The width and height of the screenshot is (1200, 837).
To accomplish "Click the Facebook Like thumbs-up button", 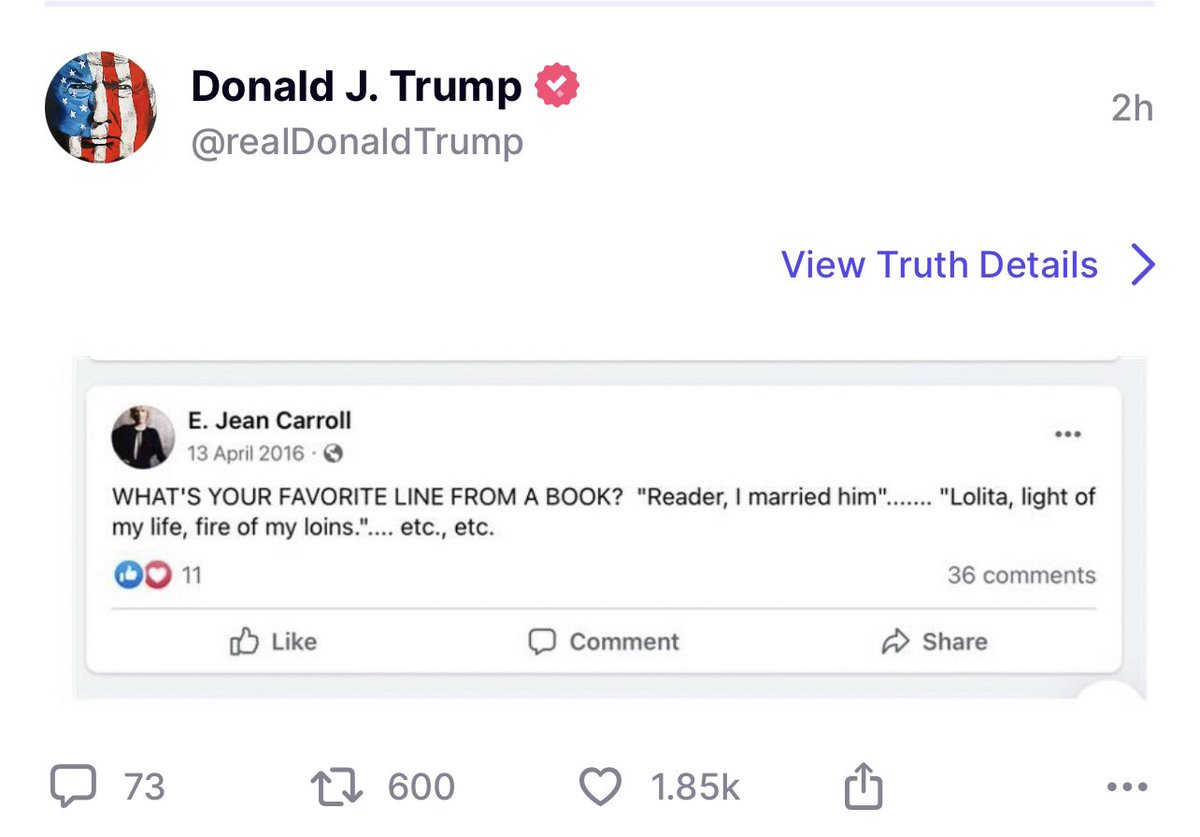I will (x=273, y=642).
